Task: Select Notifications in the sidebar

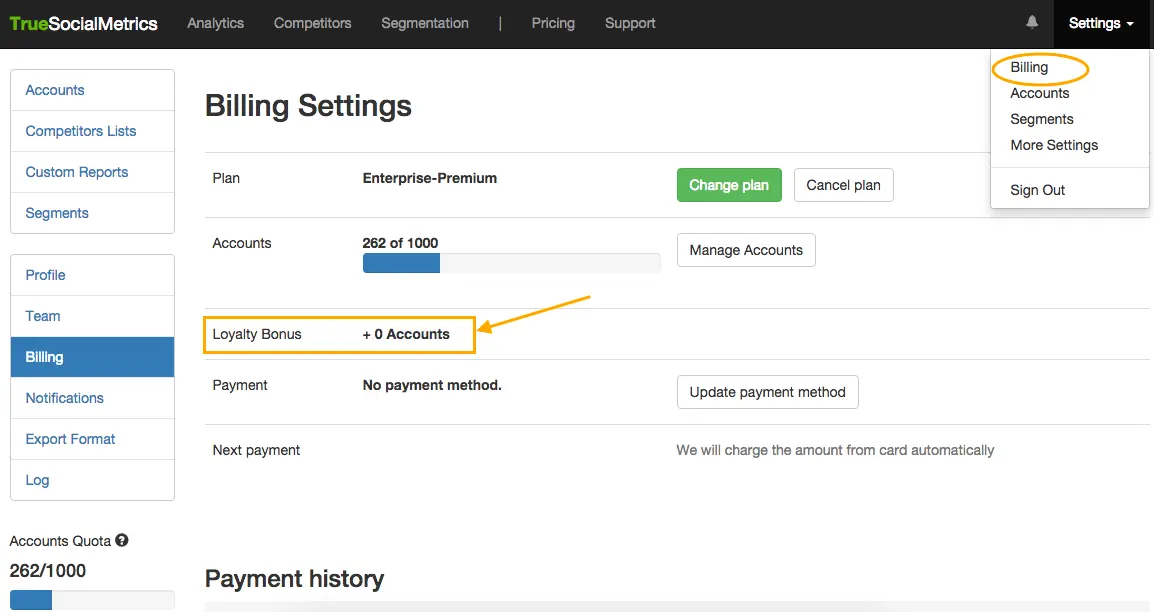Action: coord(65,398)
